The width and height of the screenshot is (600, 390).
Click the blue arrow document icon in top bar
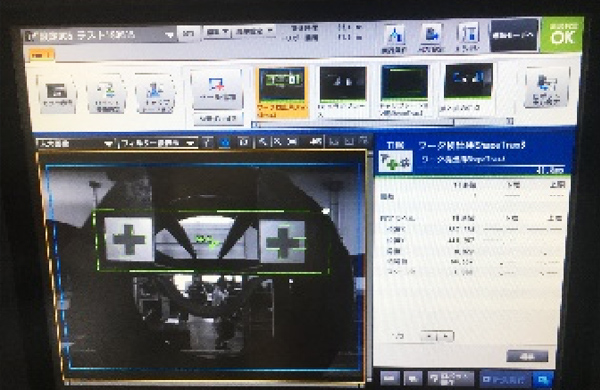(x=431, y=38)
